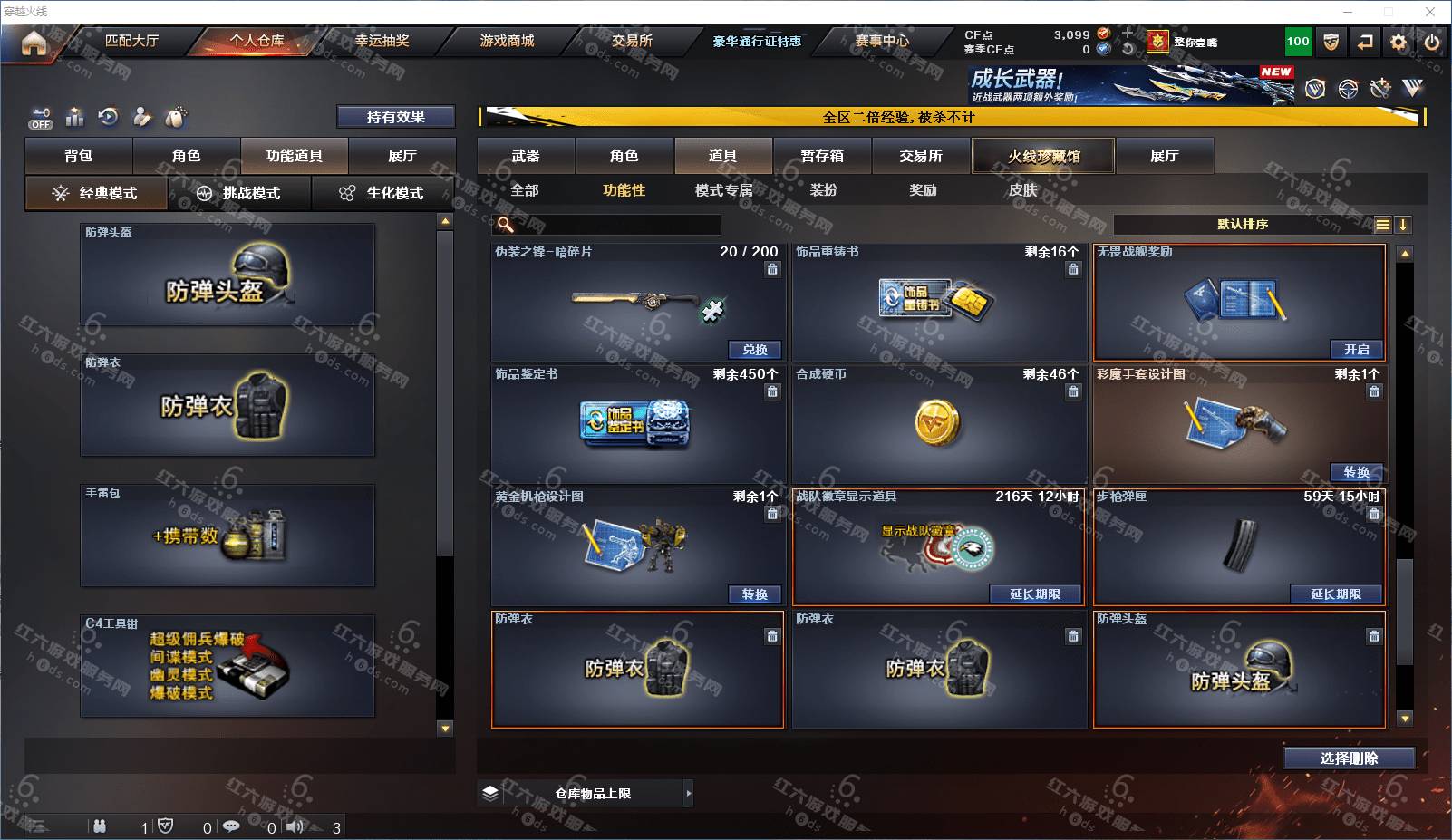This screenshot has height=840, width=1452.
Task: Click the friends icon in bottom bar
Action: (100, 826)
